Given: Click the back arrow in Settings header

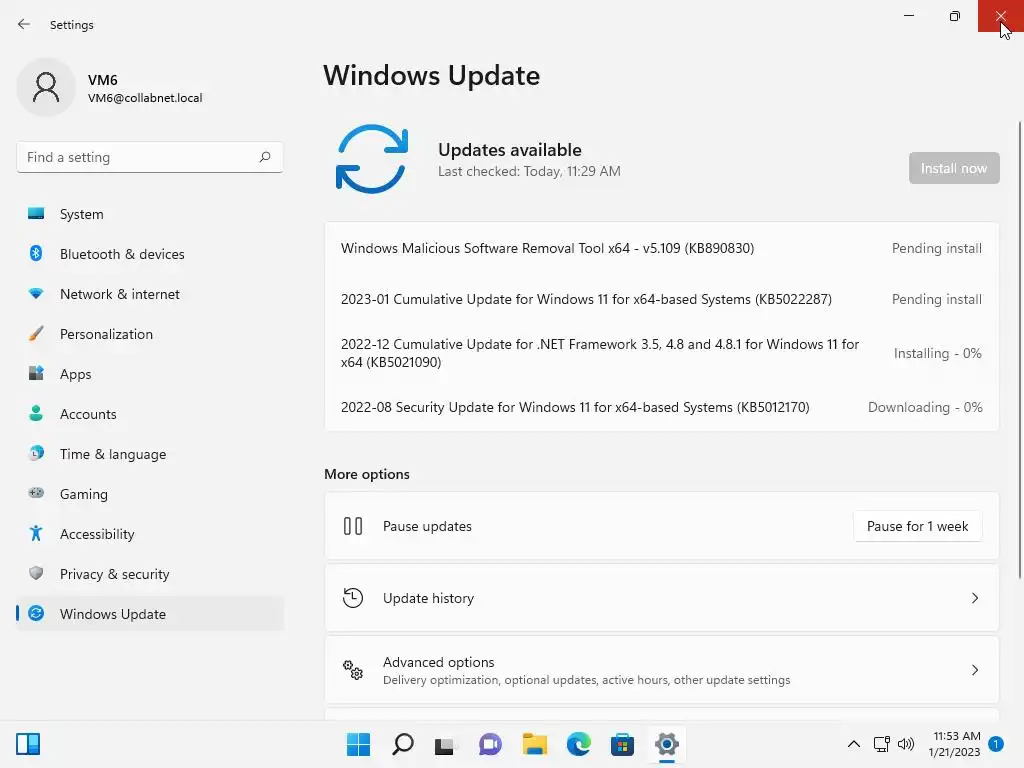Looking at the screenshot, I should pyautogui.click(x=24, y=24).
